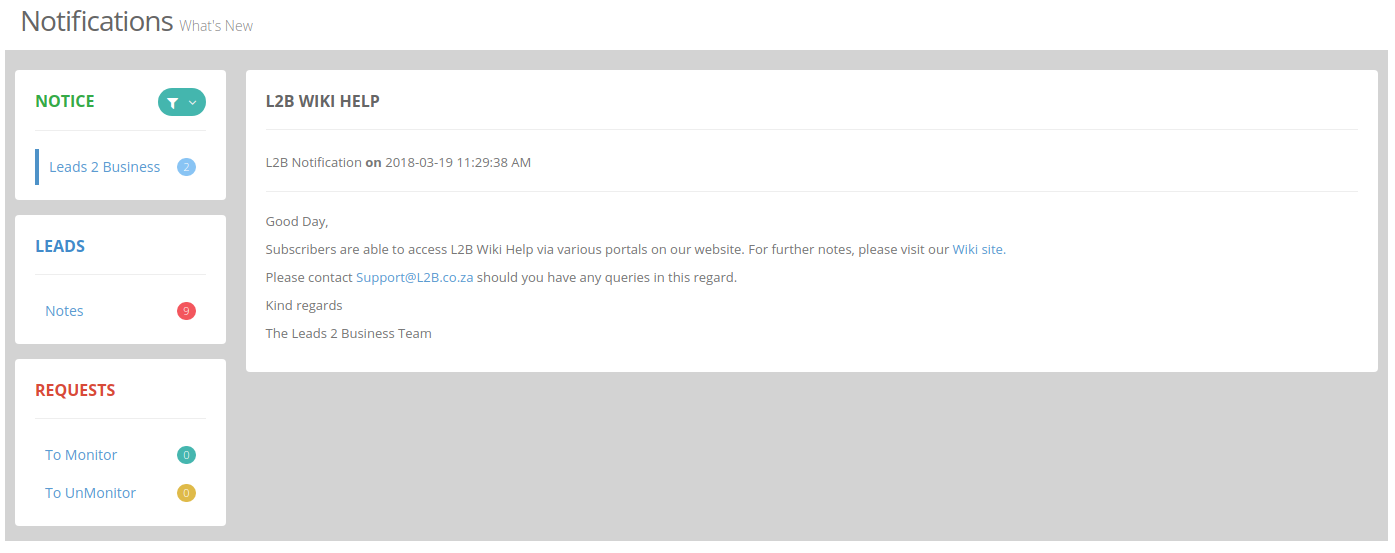1395x553 pixels.
Task: Click the funnel filter icon
Action: click(x=173, y=103)
